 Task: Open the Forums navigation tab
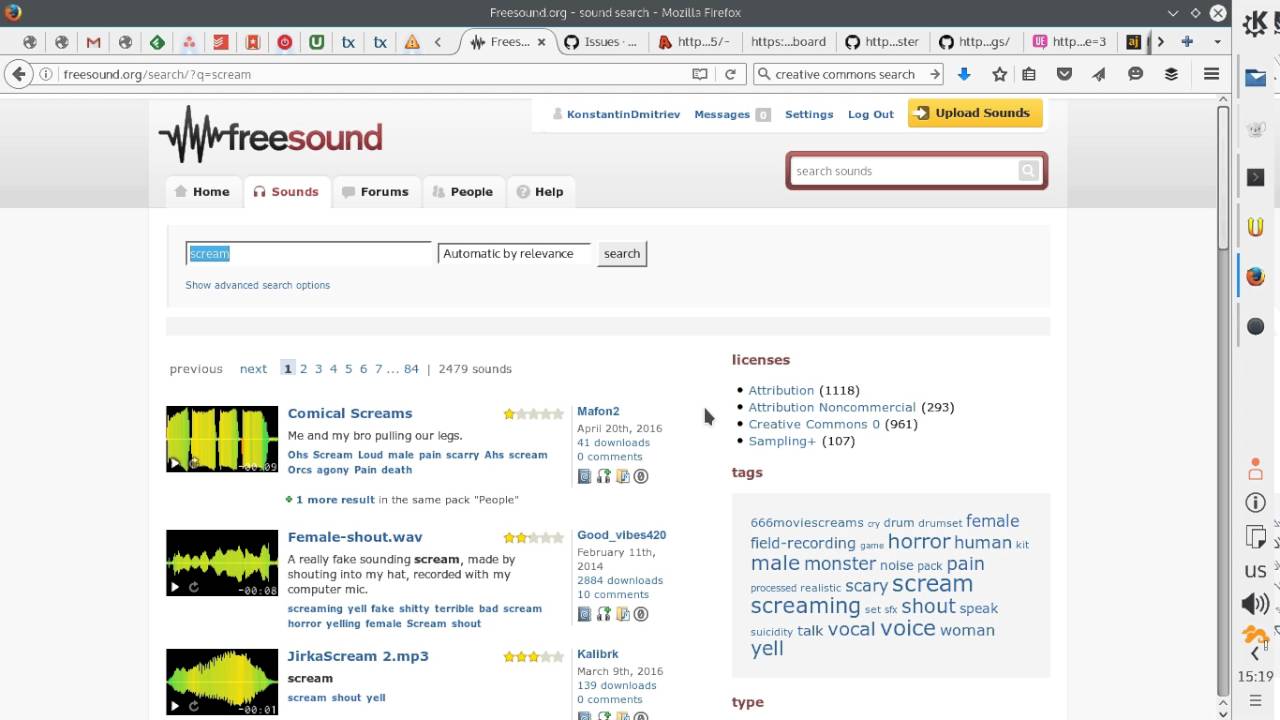[x=375, y=192]
